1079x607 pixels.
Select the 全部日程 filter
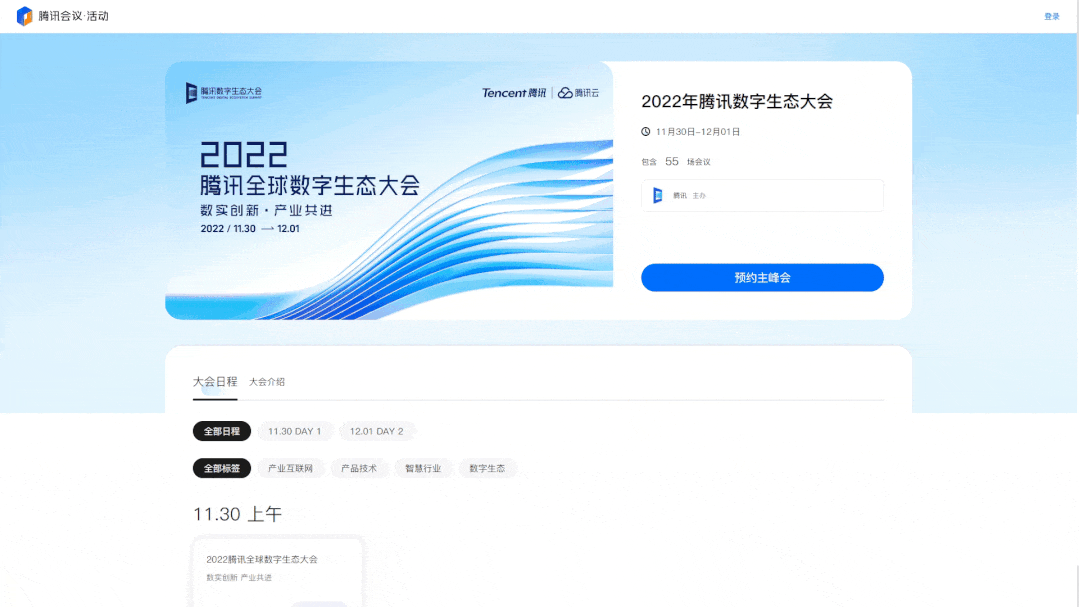222,432
